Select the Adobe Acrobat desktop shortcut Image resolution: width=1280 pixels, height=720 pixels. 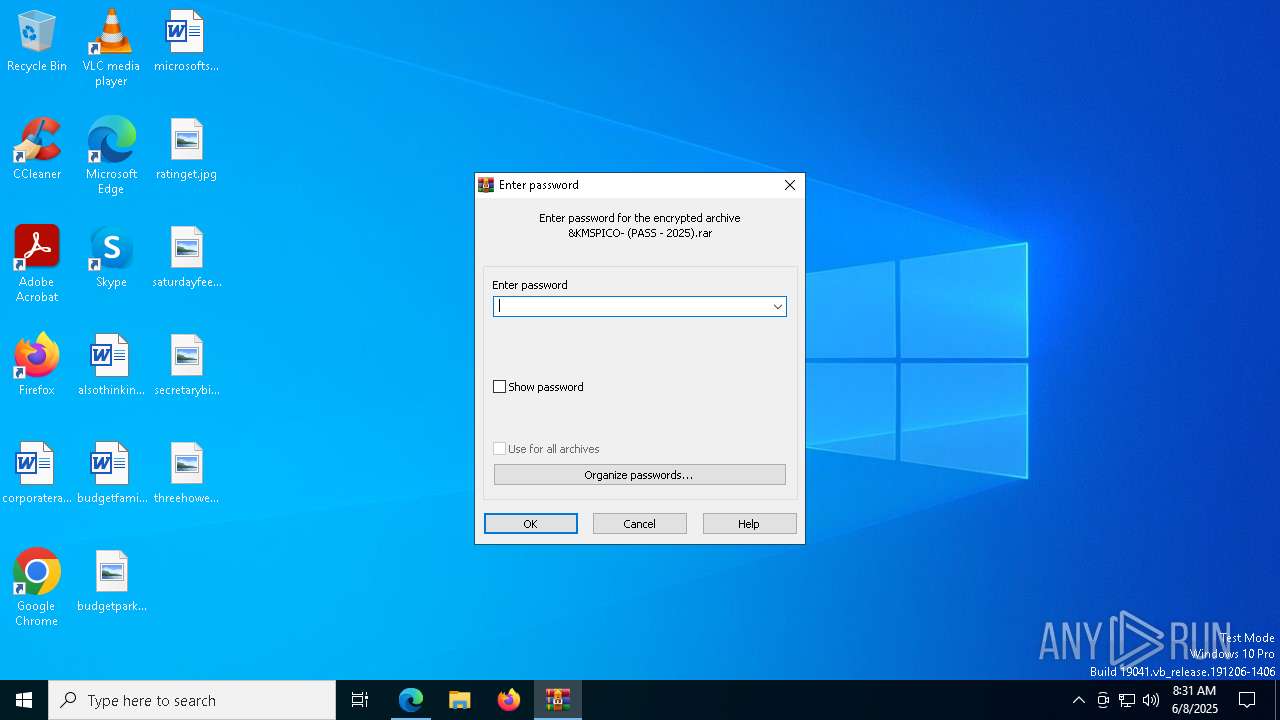[x=37, y=264]
